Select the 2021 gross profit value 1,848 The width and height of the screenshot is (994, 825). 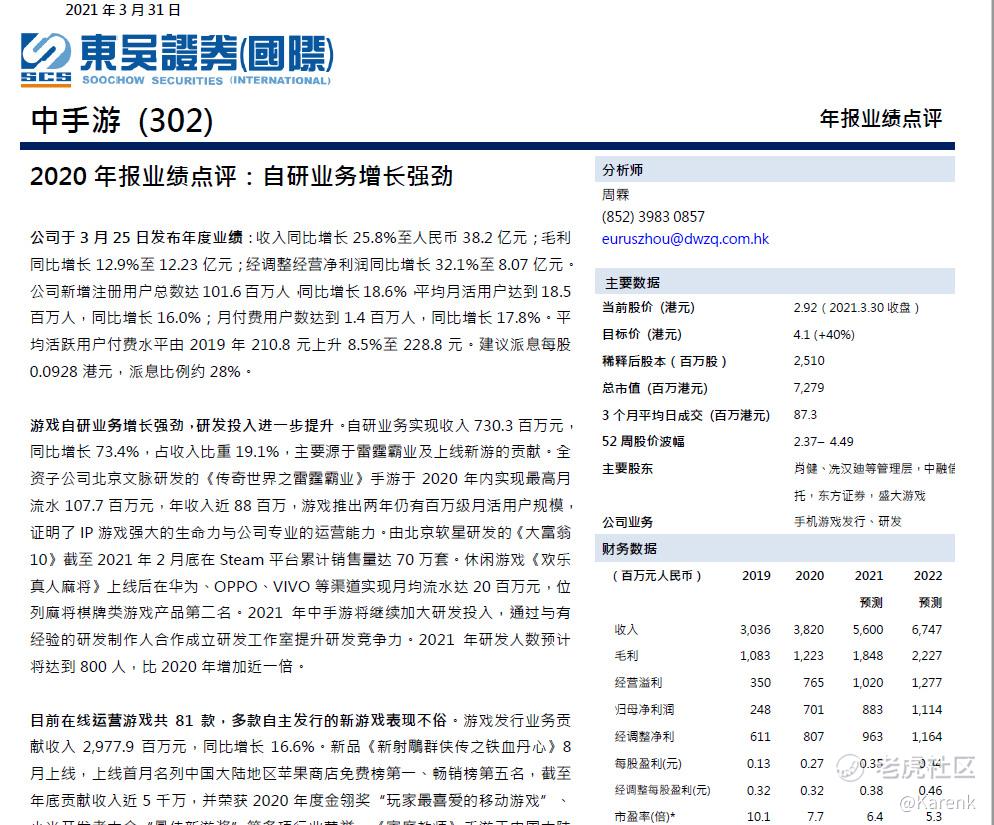[868, 656]
